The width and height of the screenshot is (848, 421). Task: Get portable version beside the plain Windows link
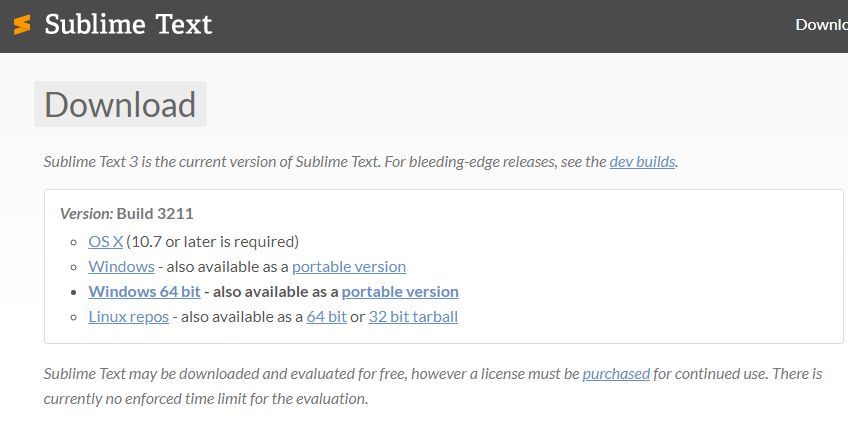pyautogui.click(x=349, y=267)
